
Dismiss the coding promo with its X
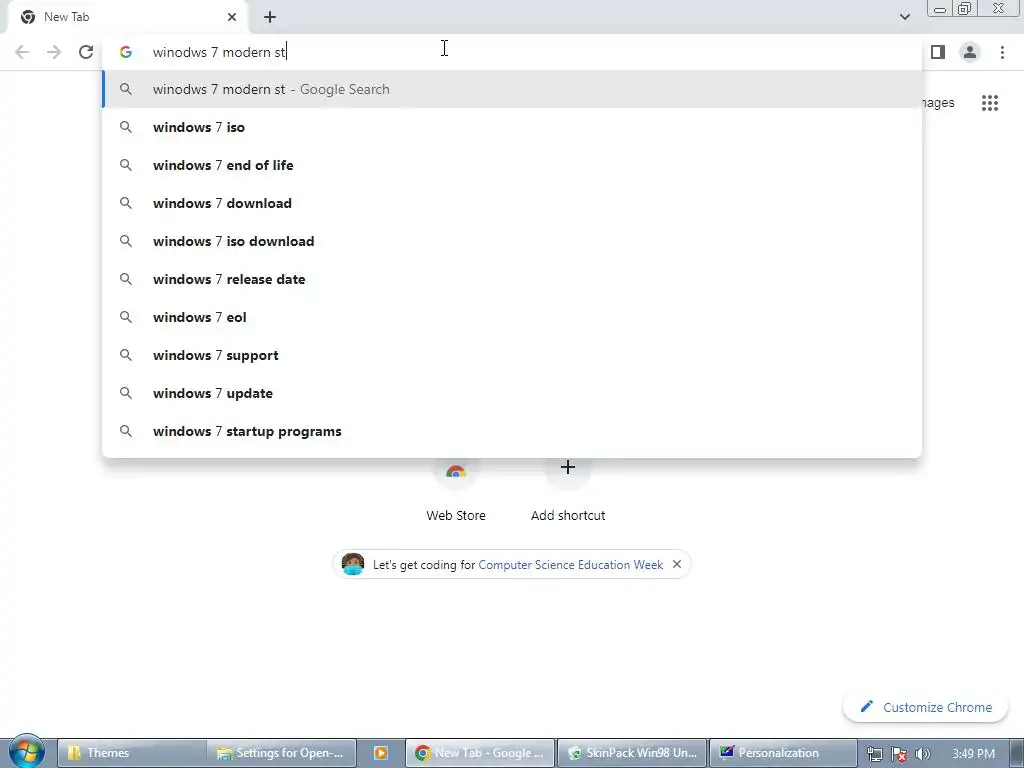677,564
